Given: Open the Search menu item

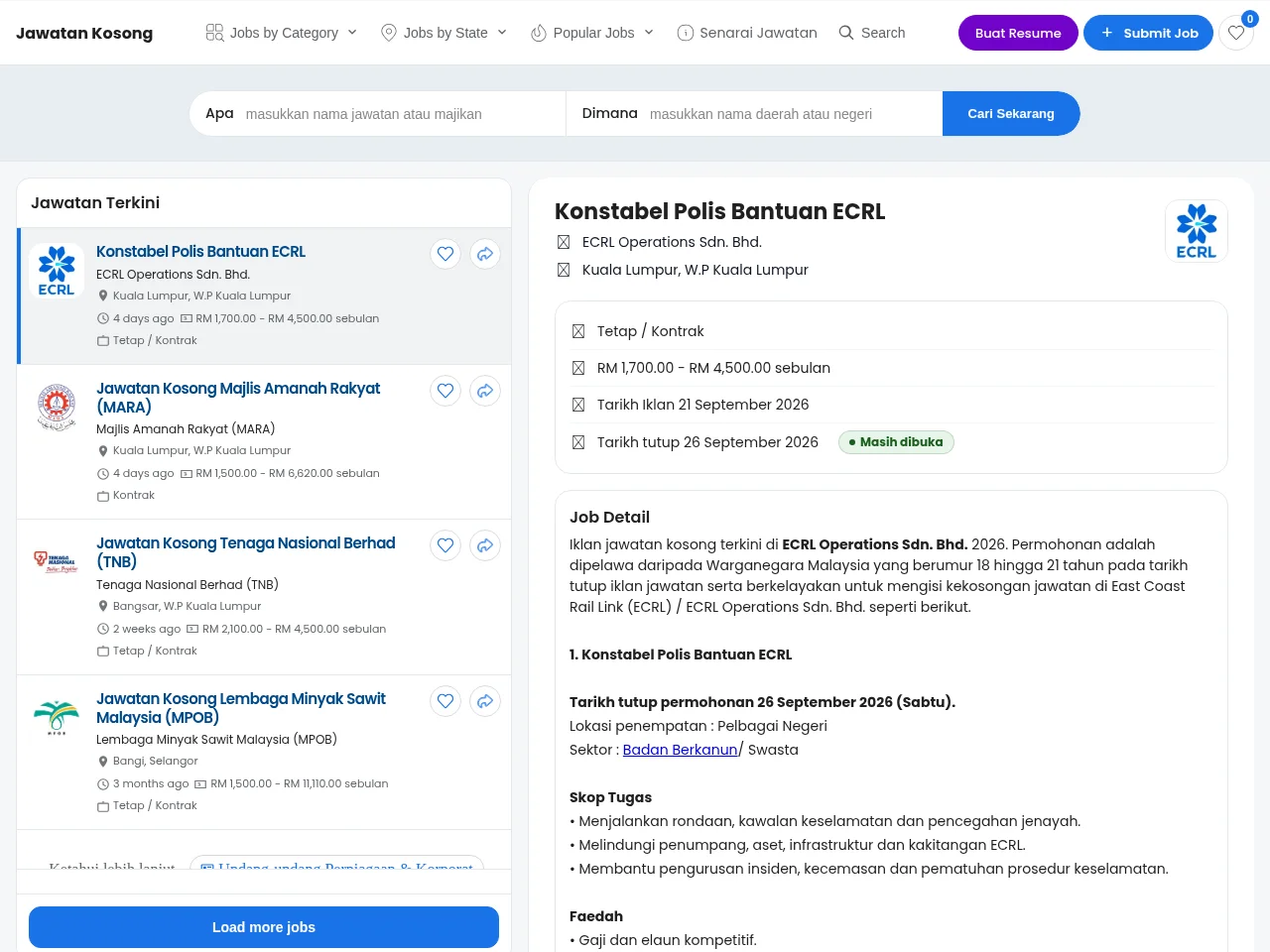Looking at the screenshot, I should (x=871, y=33).
